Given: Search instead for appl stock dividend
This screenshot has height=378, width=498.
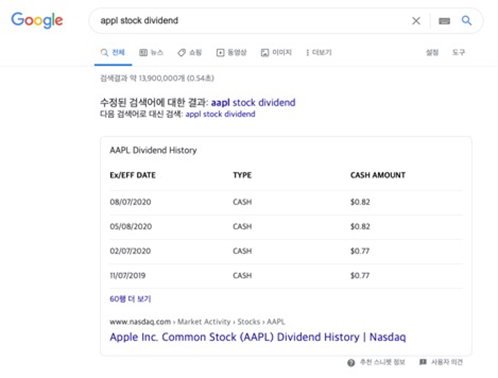Looking at the screenshot, I should tap(220, 114).
